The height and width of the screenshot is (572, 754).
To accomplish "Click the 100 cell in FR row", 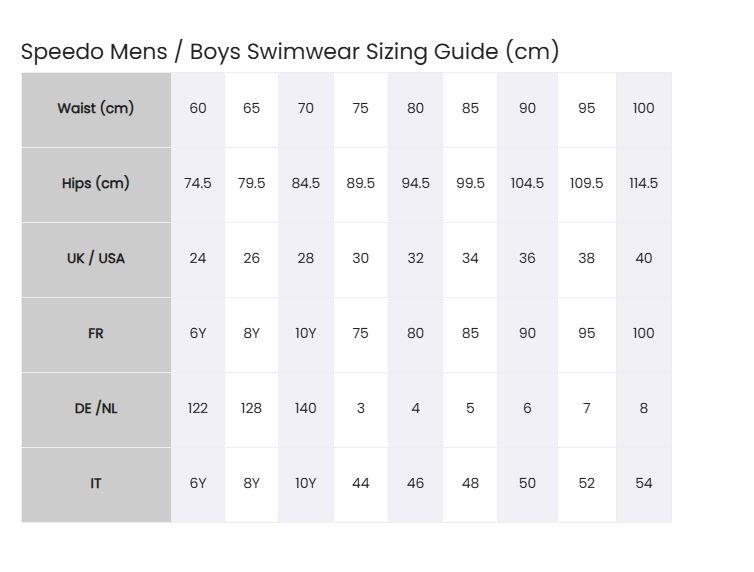I will tap(643, 333).
